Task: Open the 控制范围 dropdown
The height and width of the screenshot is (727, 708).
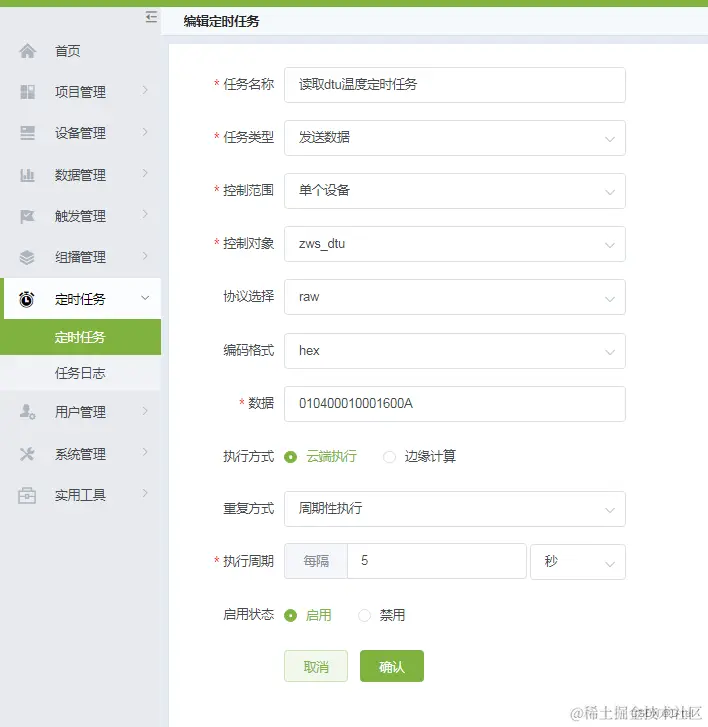Action: (455, 191)
